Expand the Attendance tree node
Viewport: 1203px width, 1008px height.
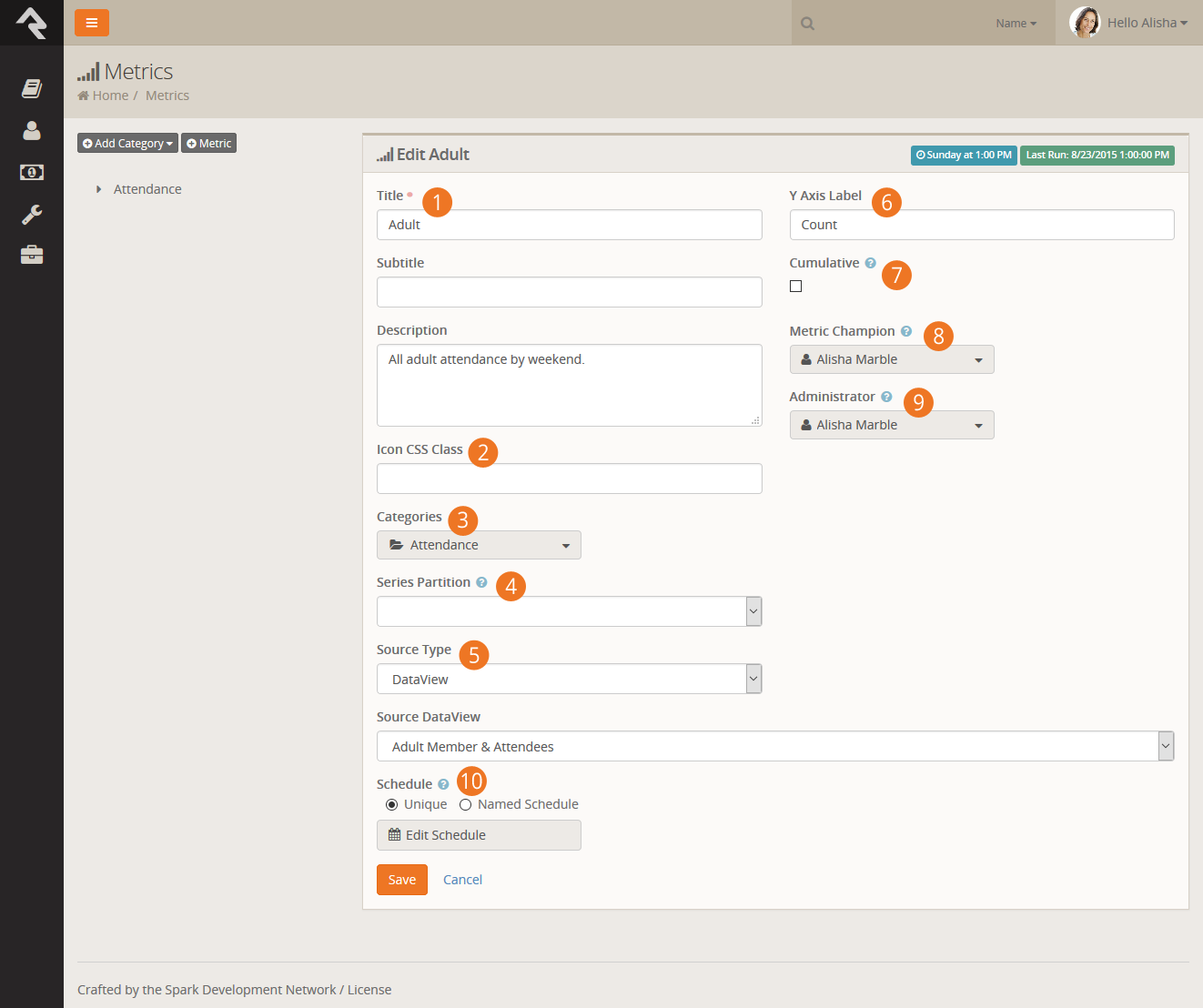pos(98,189)
